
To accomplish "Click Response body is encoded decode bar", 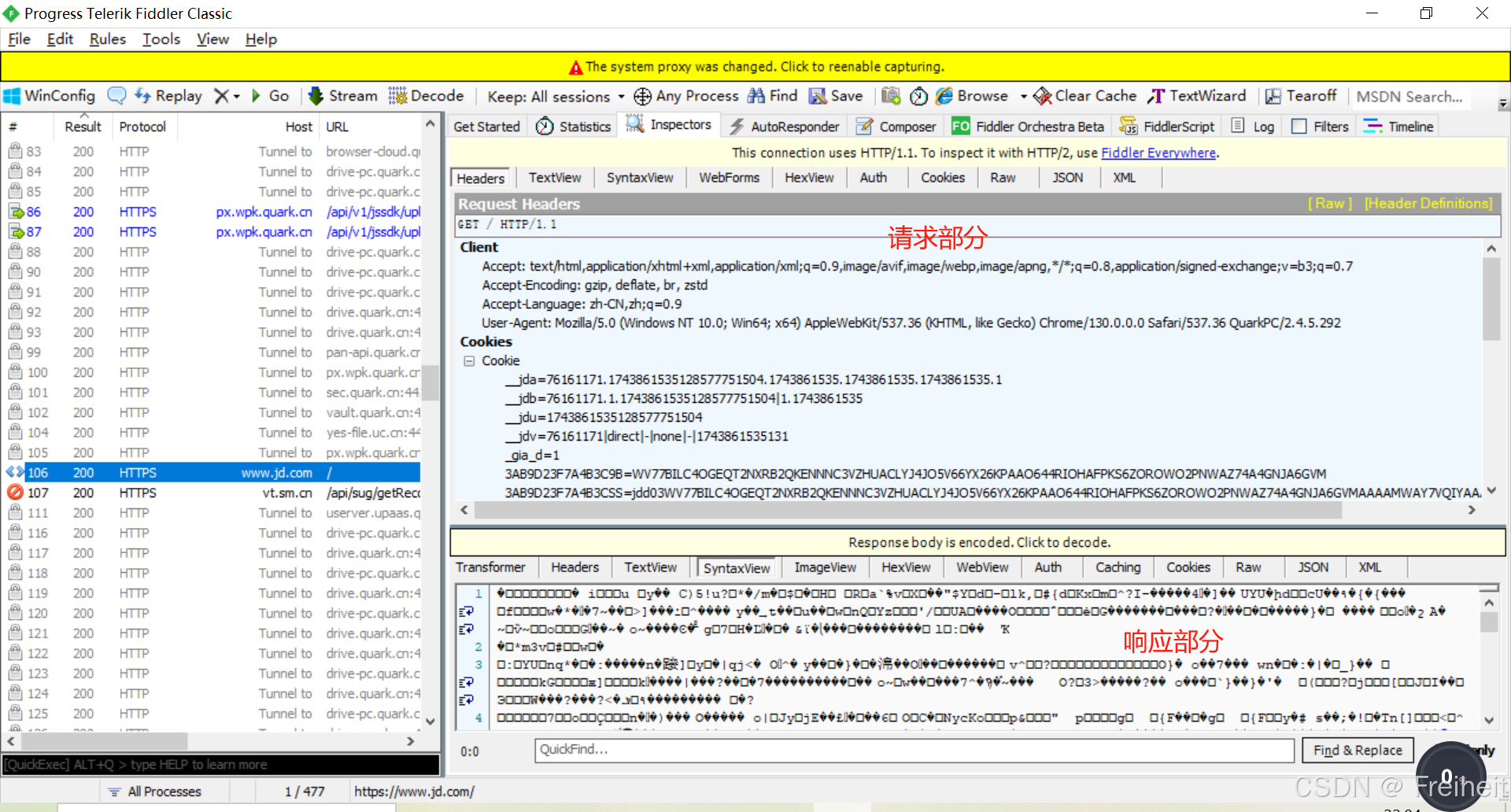I will [978, 543].
